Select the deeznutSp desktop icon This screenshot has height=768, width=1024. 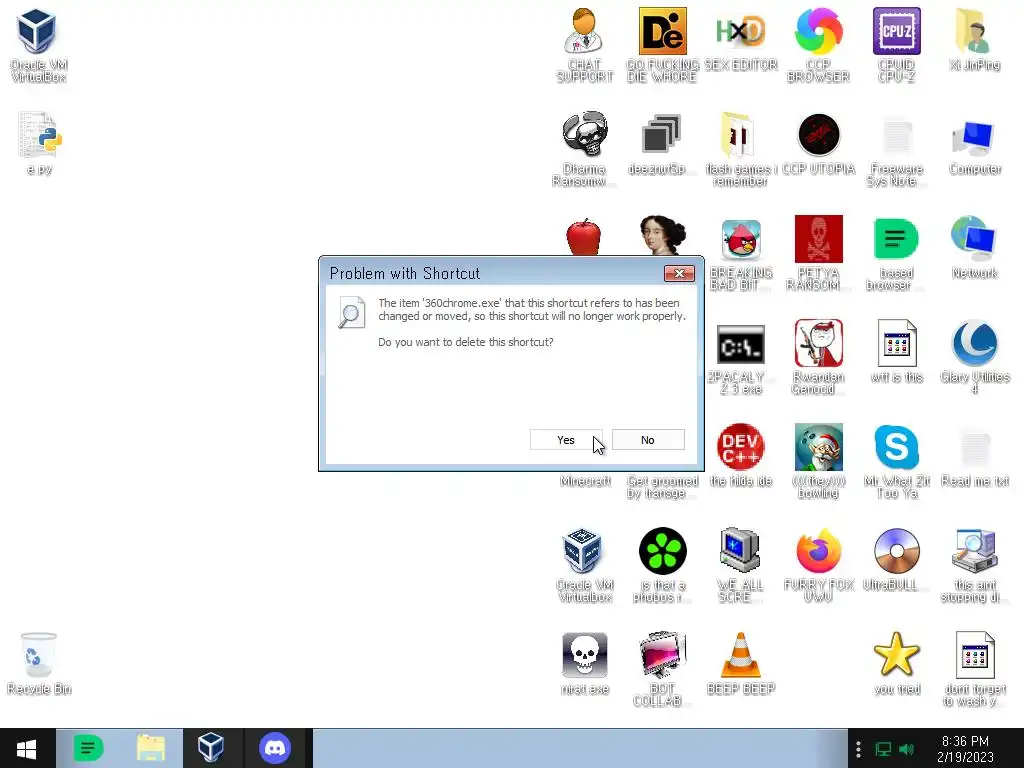(x=662, y=144)
